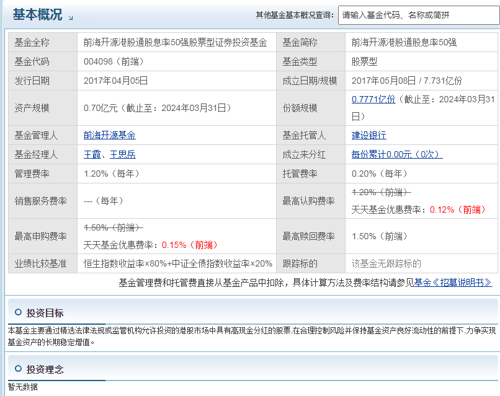Click the 跟踪标的 row label
This screenshot has height=396, width=500.
click(300, 264)
